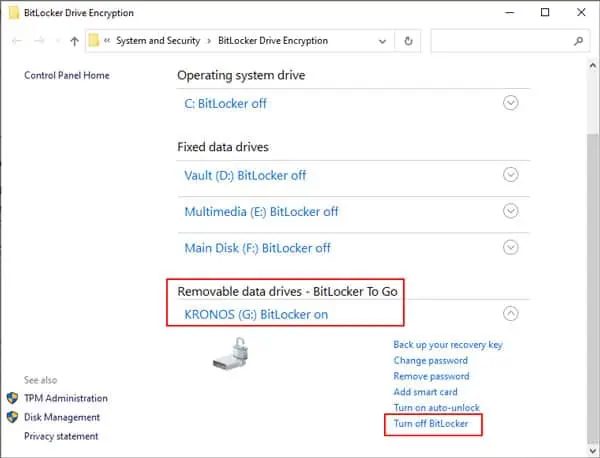Viewport: 600px width, 458px height.
Task: Refresh the BitLocker page
Action: (408, 41)
